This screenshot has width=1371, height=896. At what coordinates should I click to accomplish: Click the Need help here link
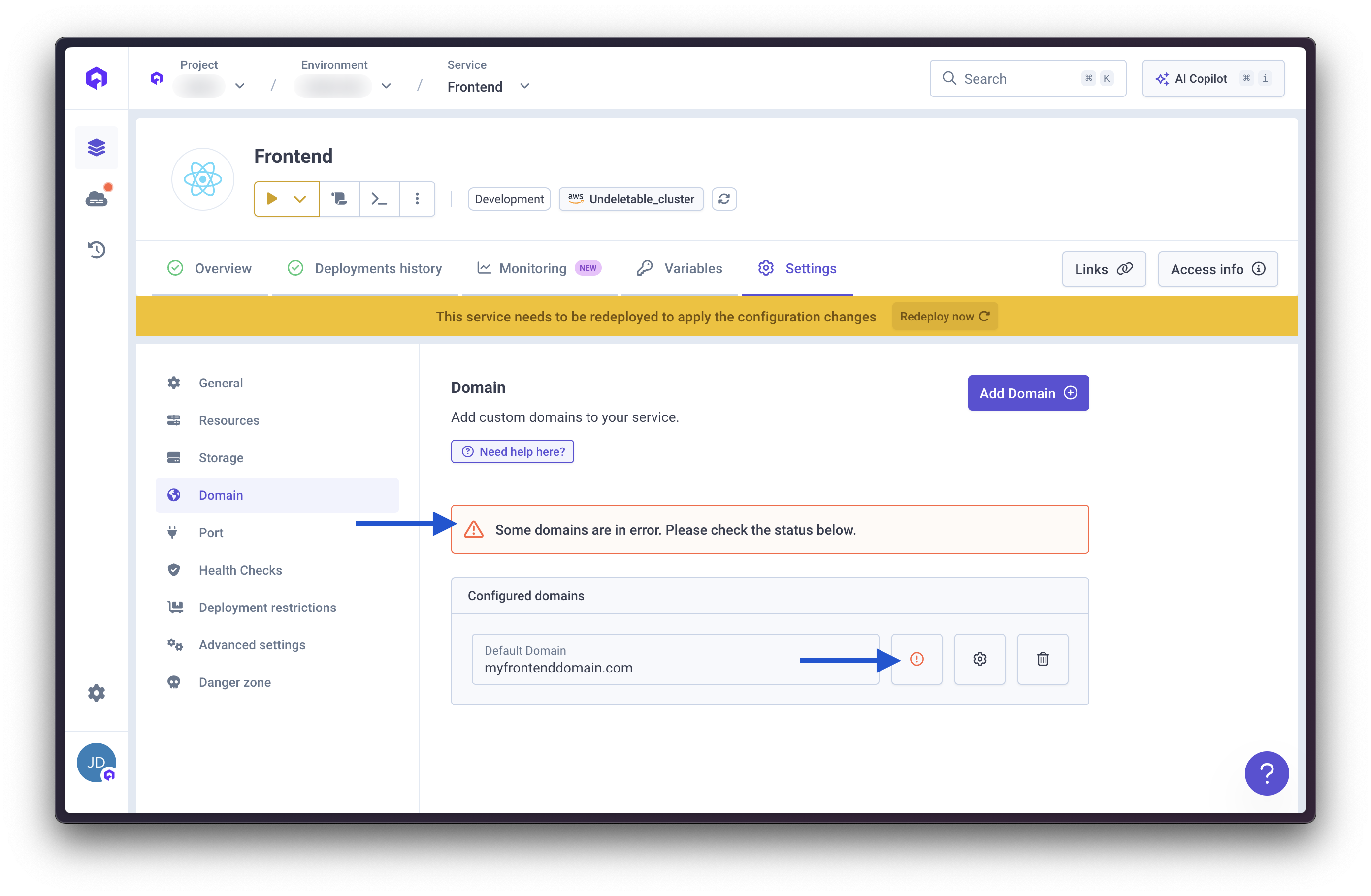512,451
